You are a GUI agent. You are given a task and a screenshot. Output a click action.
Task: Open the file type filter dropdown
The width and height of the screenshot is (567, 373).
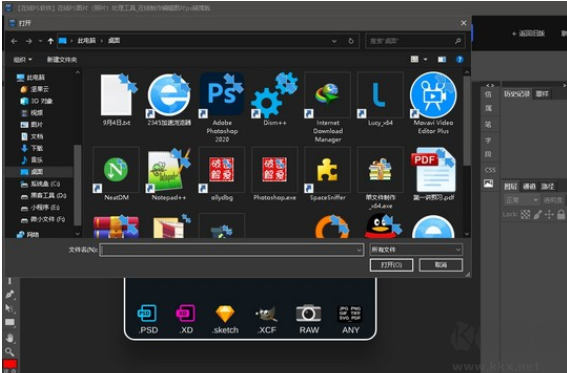click(416, 250)
